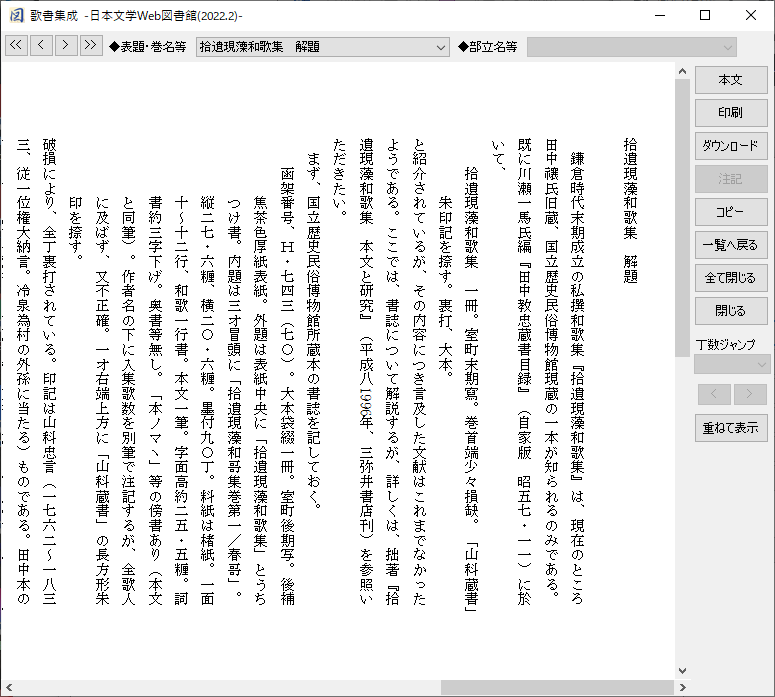
Task: Click the line beginning 田中穣氏旧蔵
Action: tap(551, 367)
